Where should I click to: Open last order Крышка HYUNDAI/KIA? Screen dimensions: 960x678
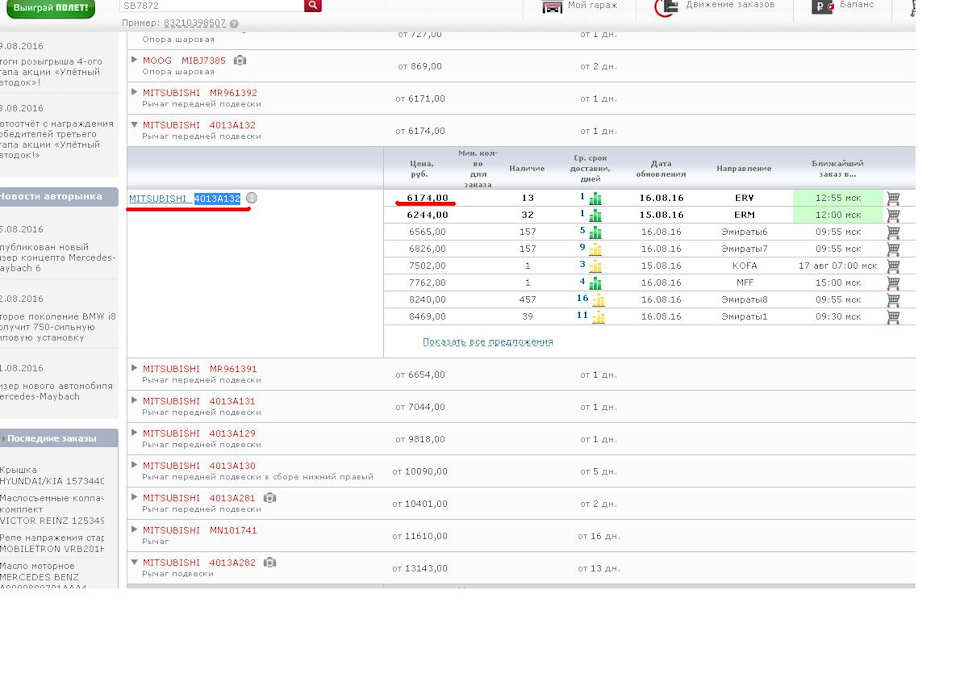point(52,475)
